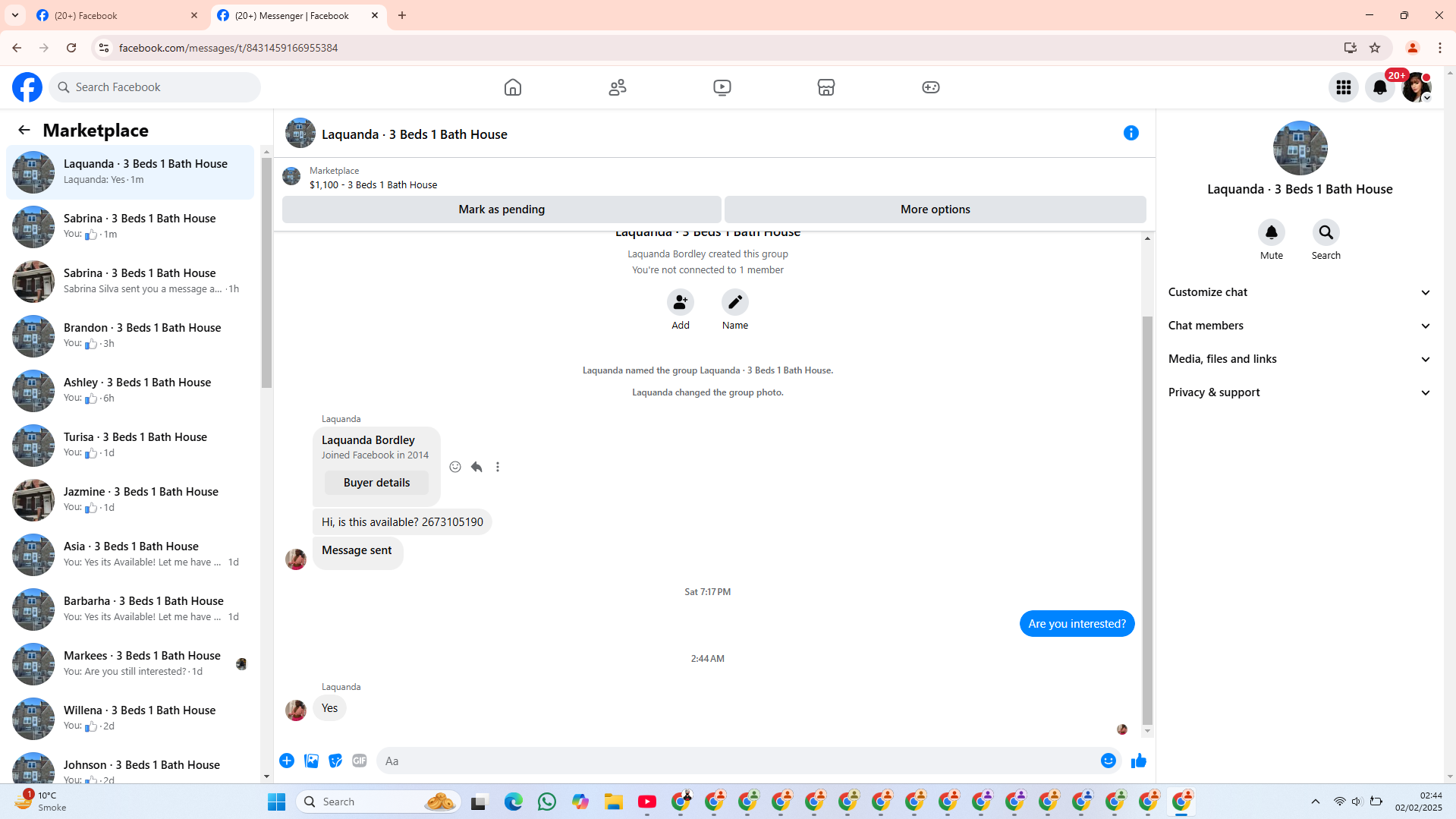Open Willena · 3 Beds 1 Bath House chat
This screenshot has width=1456, height=819.
pos(131,719)
